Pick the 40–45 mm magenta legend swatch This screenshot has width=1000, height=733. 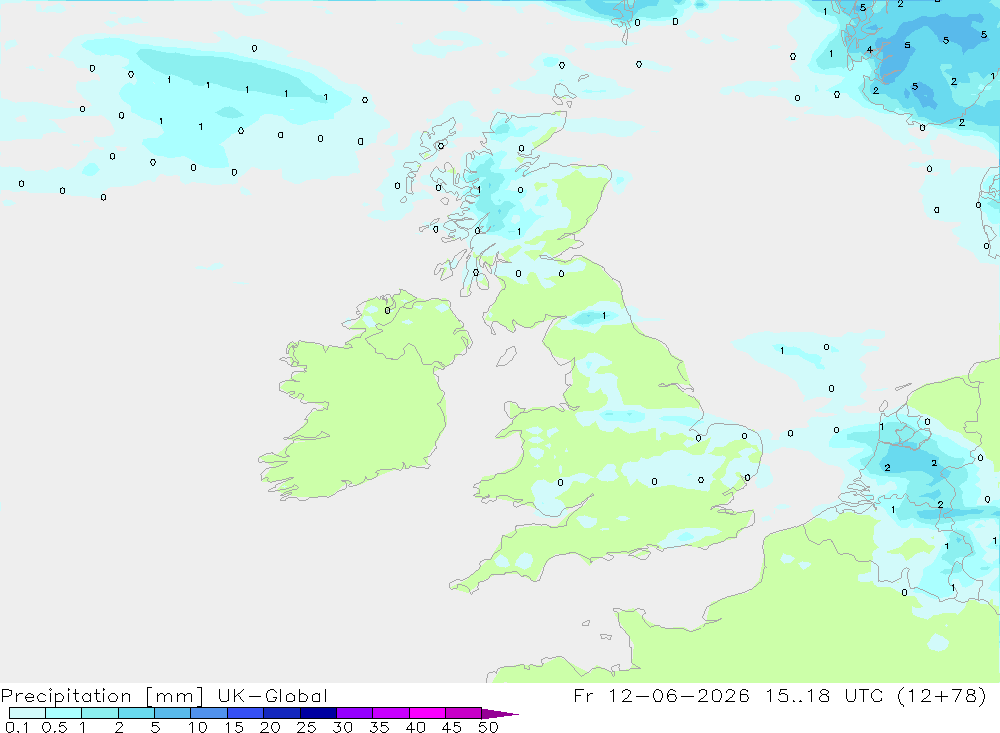pos(427,713)
